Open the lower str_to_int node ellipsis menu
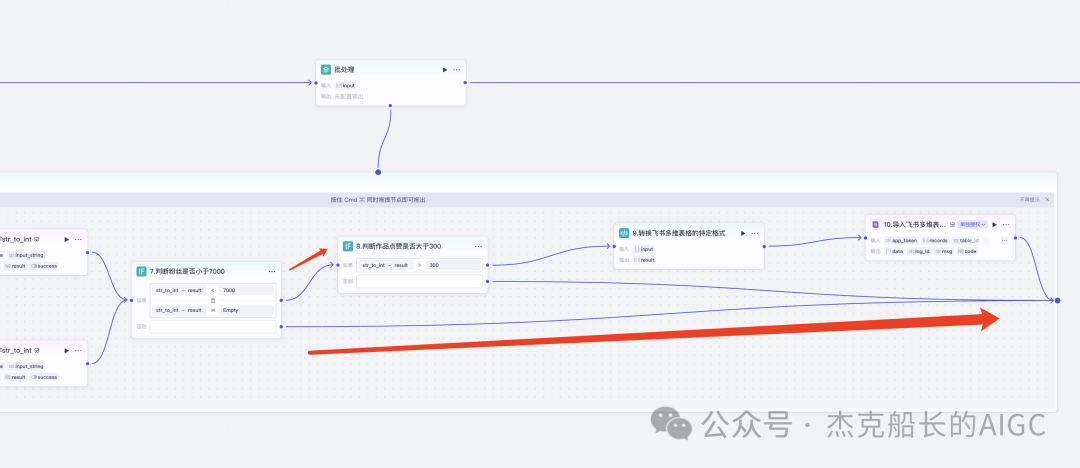 (x=79, y=350)
